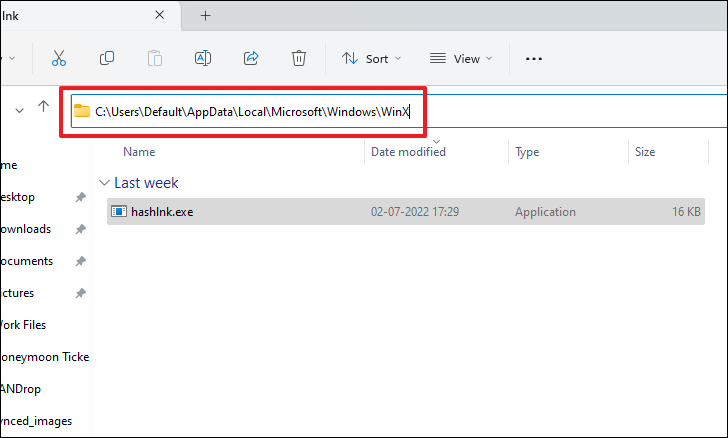Click the Rename icon in toolbar
This screenshot has width=728, height=438.
tap(203, 59)
